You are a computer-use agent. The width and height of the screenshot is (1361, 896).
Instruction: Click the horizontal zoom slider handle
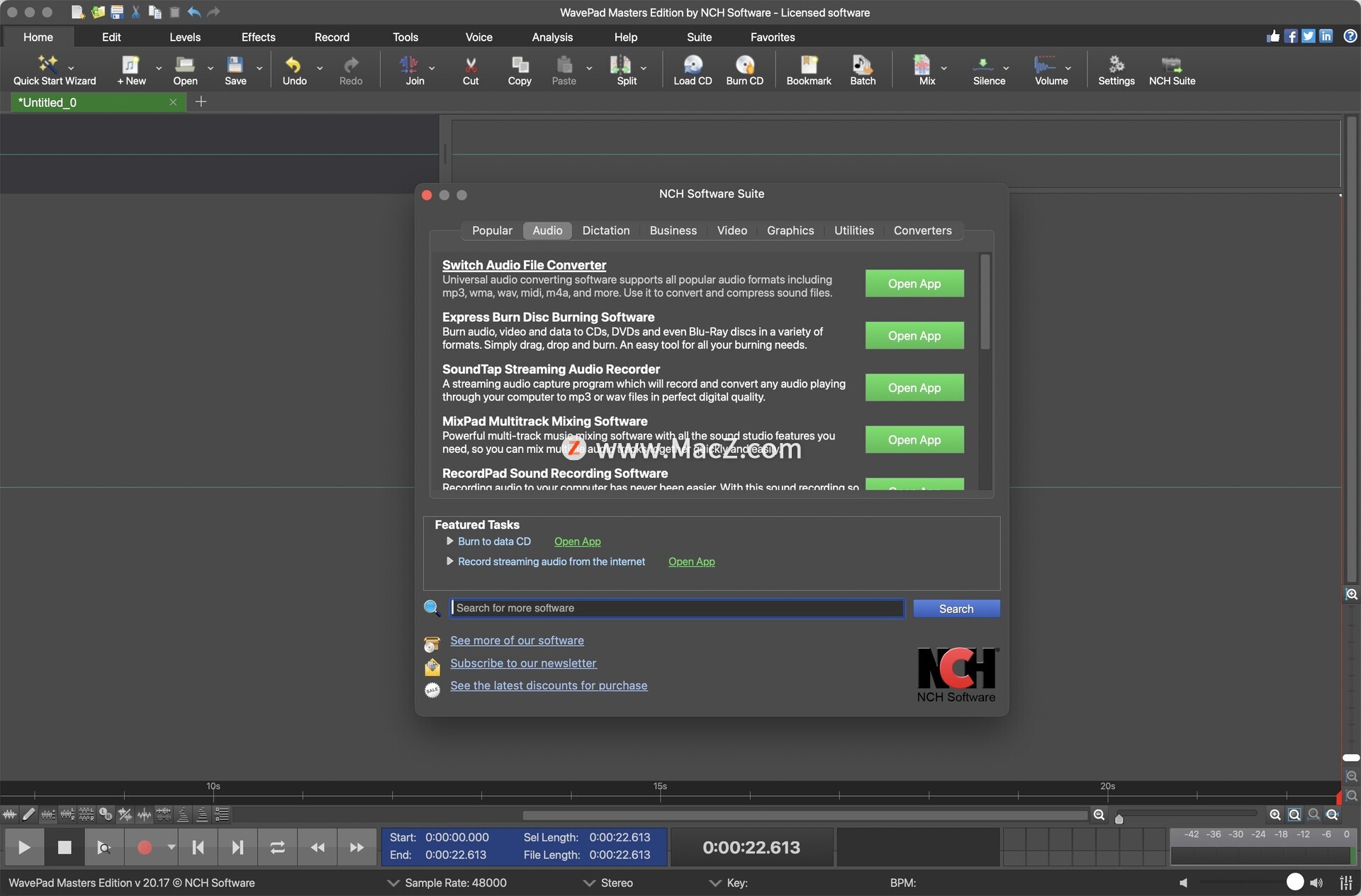[x=1119, y=819]
